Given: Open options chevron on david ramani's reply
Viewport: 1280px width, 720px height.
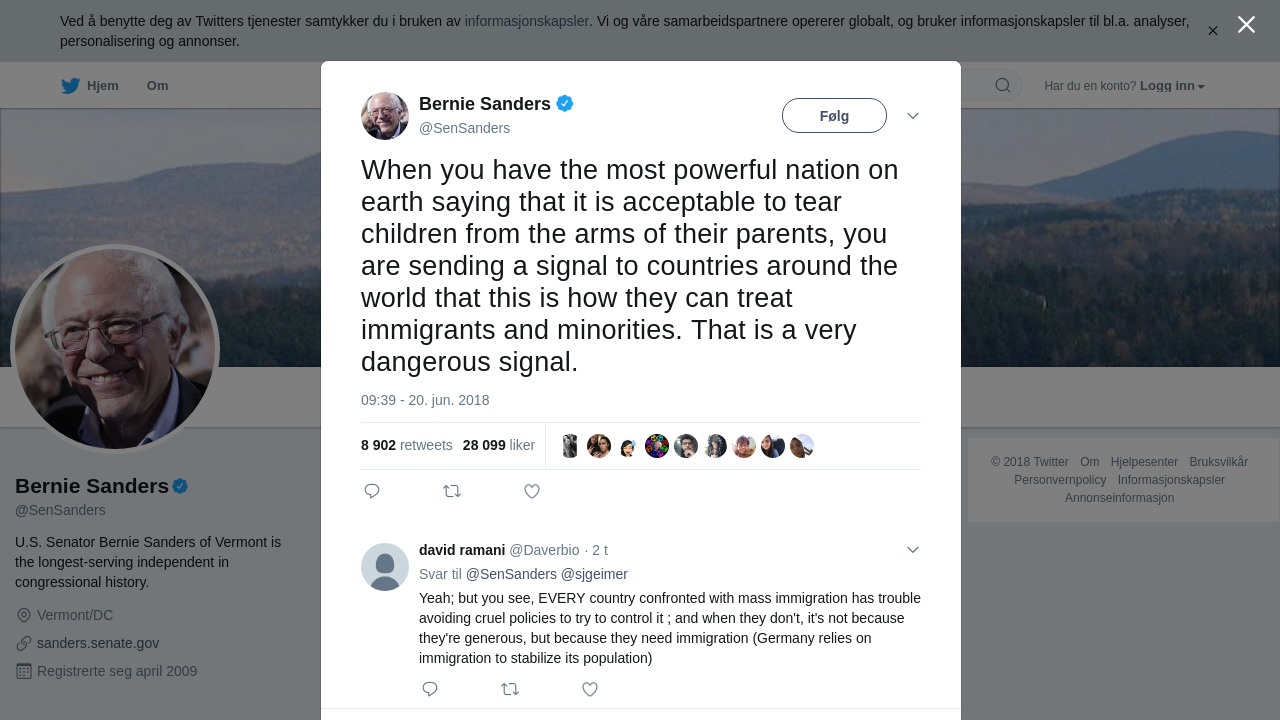Looking at the screenshot, I should (913, 550).
